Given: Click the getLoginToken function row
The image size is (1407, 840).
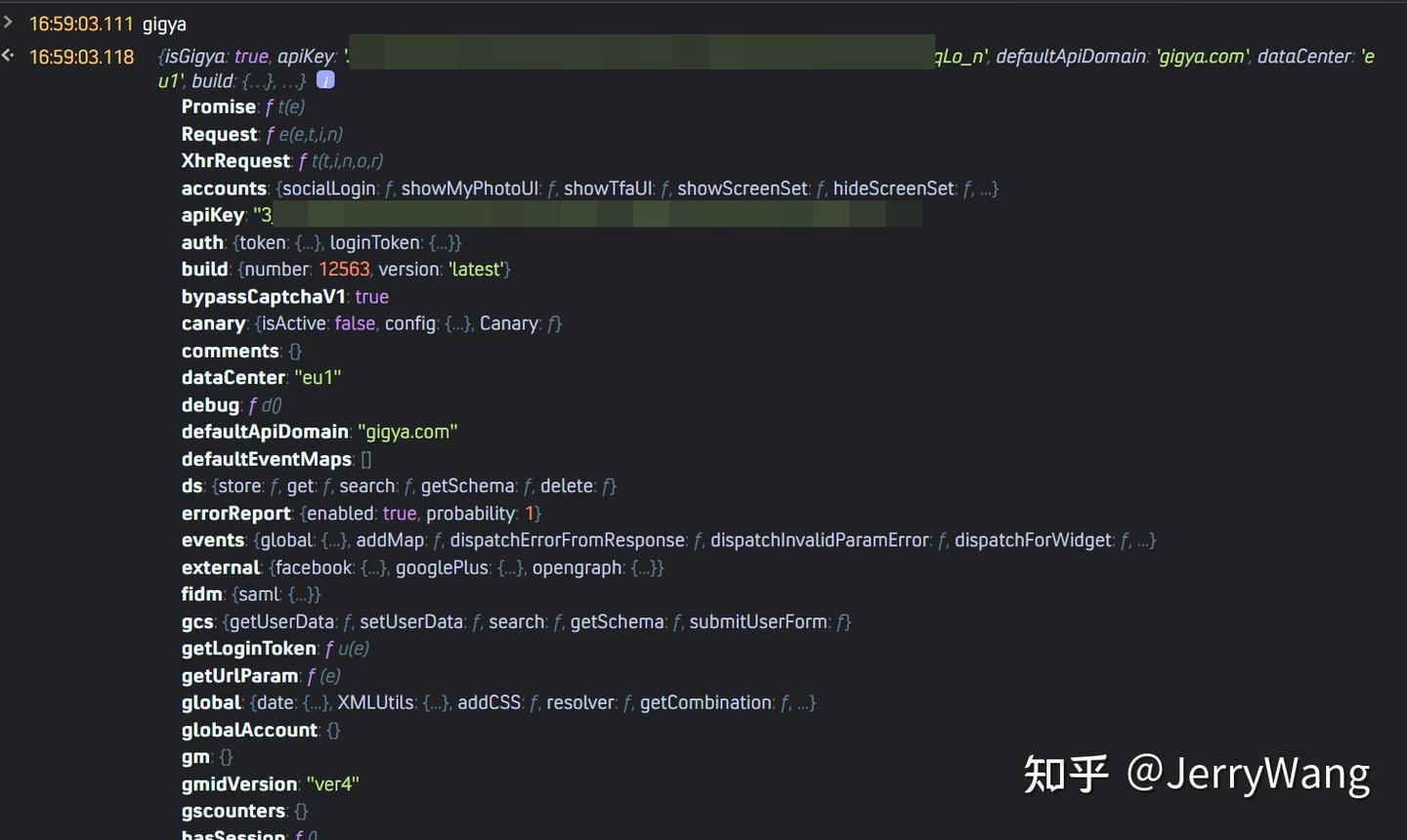Looking at the screenshot, I should [x=275, y=649].
